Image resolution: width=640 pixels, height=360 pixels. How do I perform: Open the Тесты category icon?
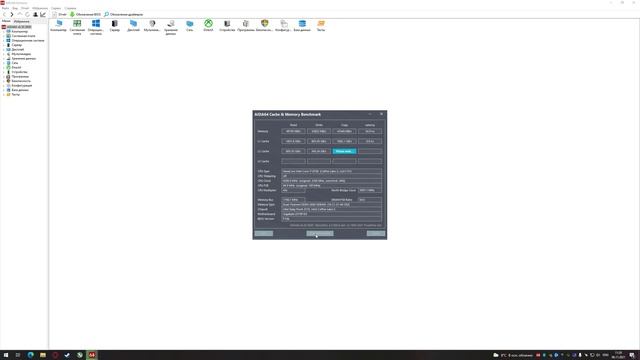[x=321, y=25]
